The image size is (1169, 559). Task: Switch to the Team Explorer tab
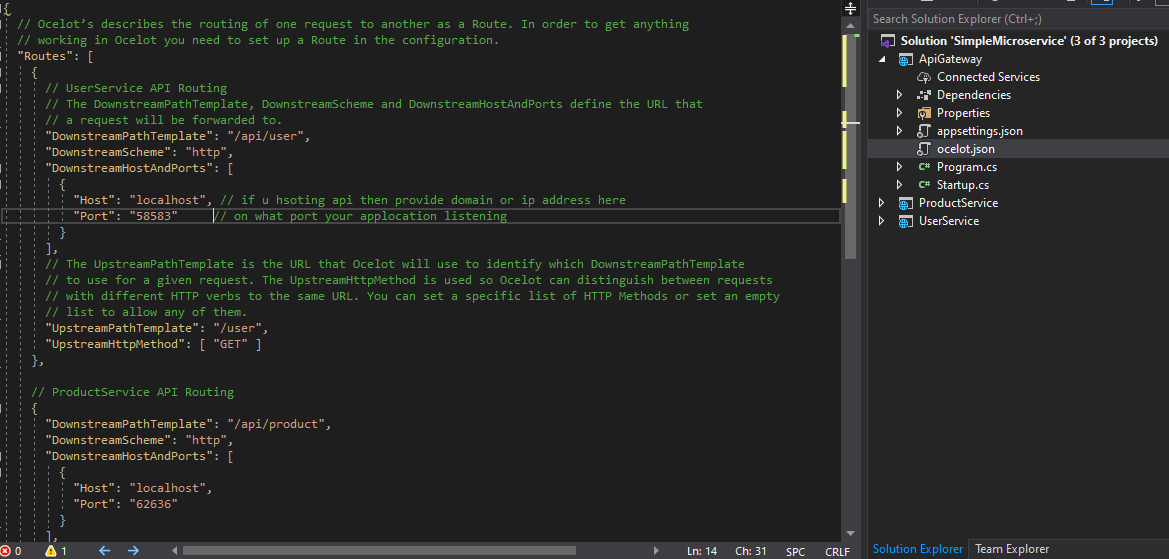point(1012,549)
